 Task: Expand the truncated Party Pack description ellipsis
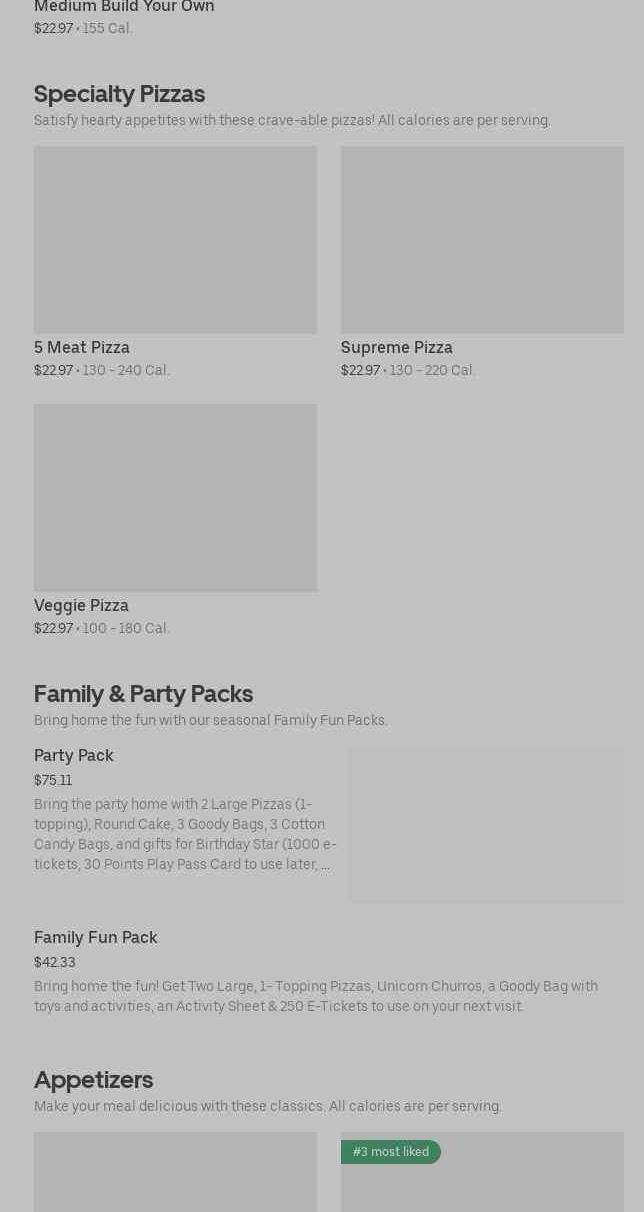(x=325, y=865)
